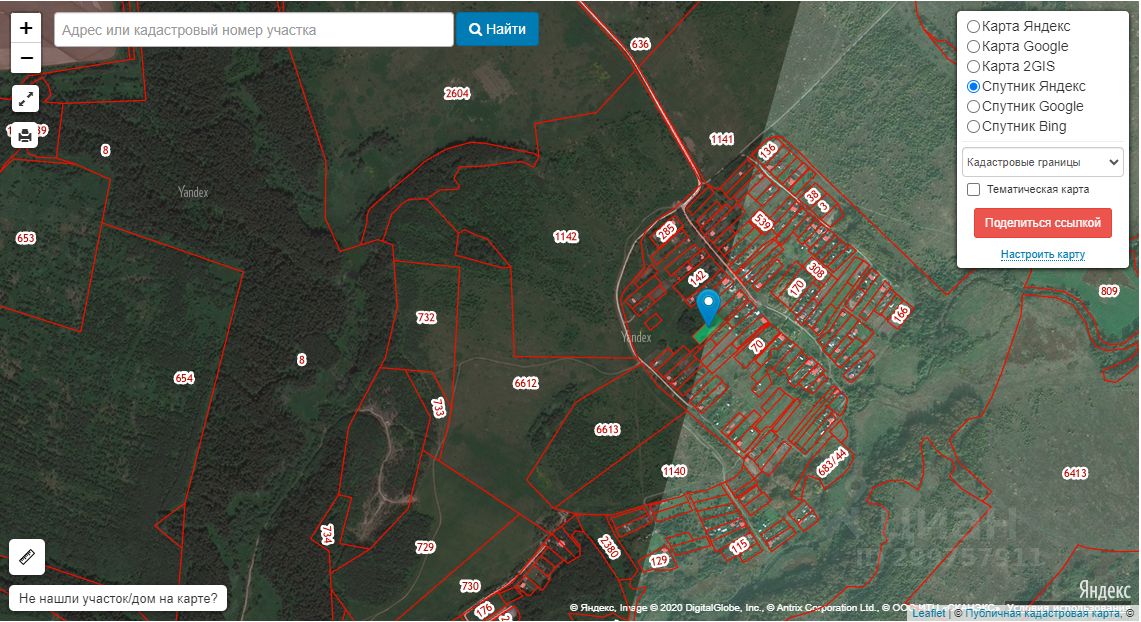Print the map using printer icon

[25, 135]
